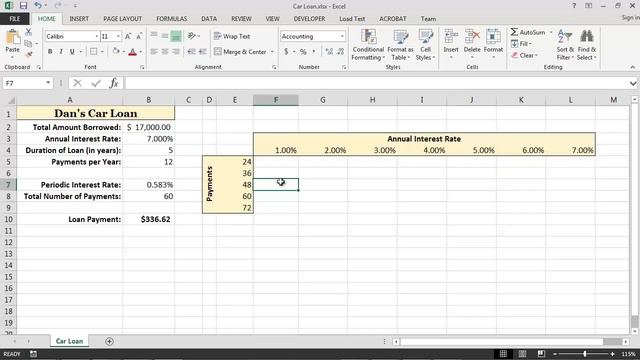Image resolution: width=640 pixels, height=360 pixels.
Task: Toggle Italic formatting
Action: [61, 51]
